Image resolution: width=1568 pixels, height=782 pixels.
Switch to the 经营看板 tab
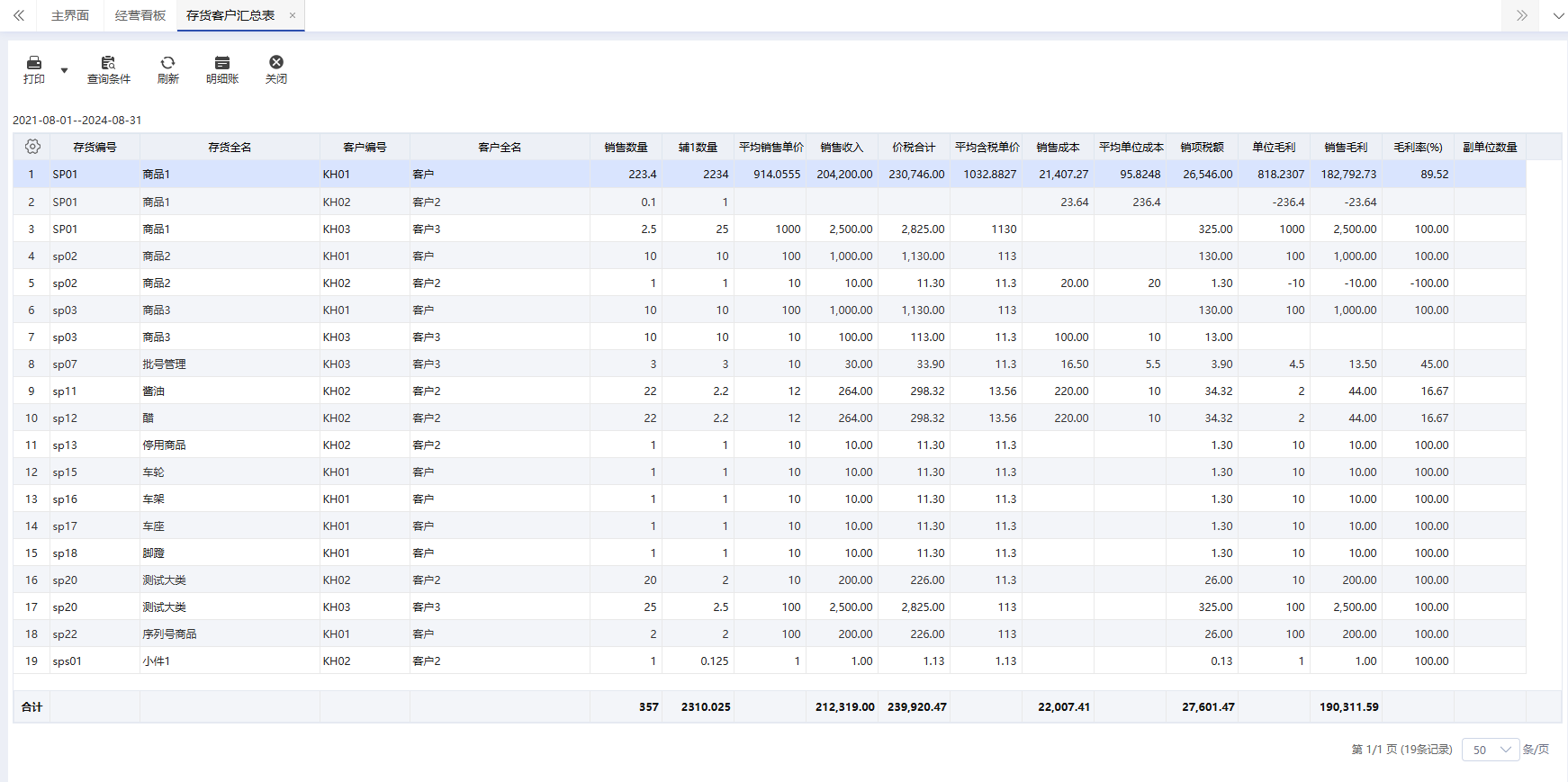point(140,15)
